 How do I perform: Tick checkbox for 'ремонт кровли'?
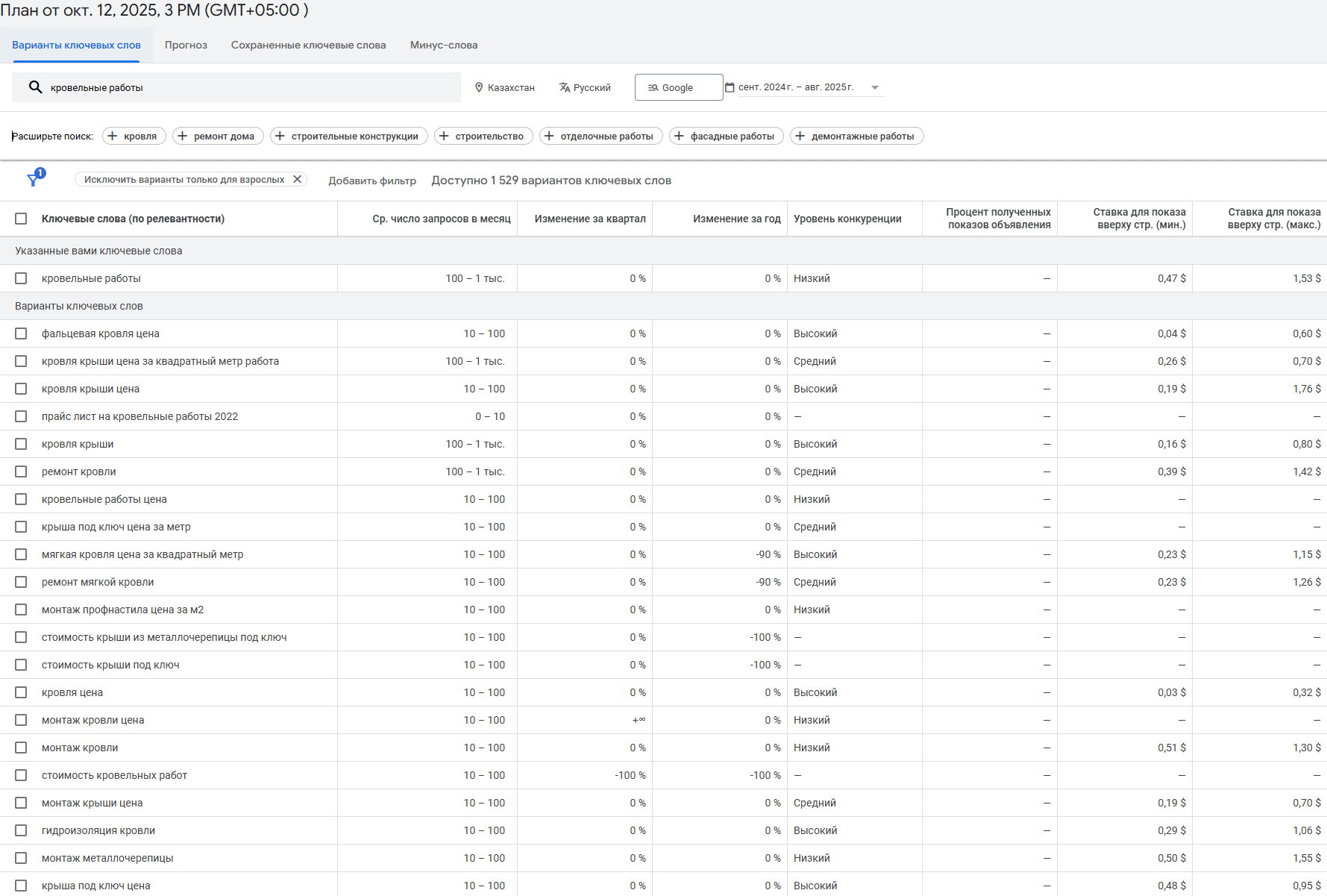coord(21,472)
